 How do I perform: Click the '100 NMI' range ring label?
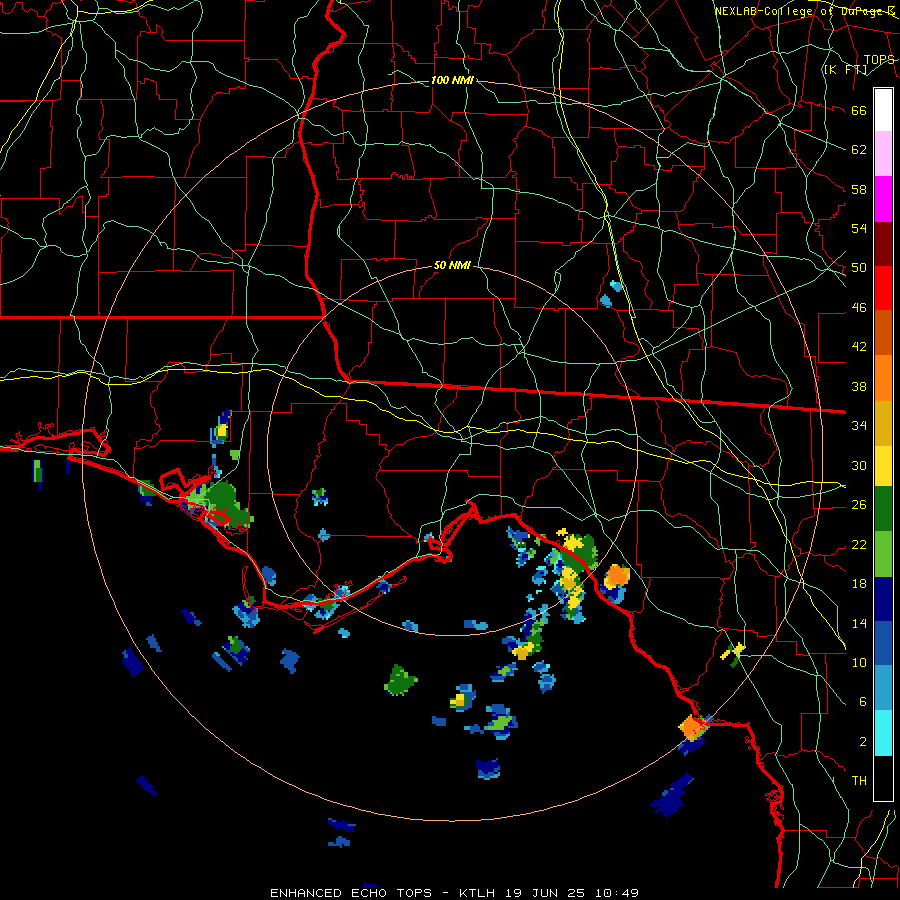click(x=452, y=80)
